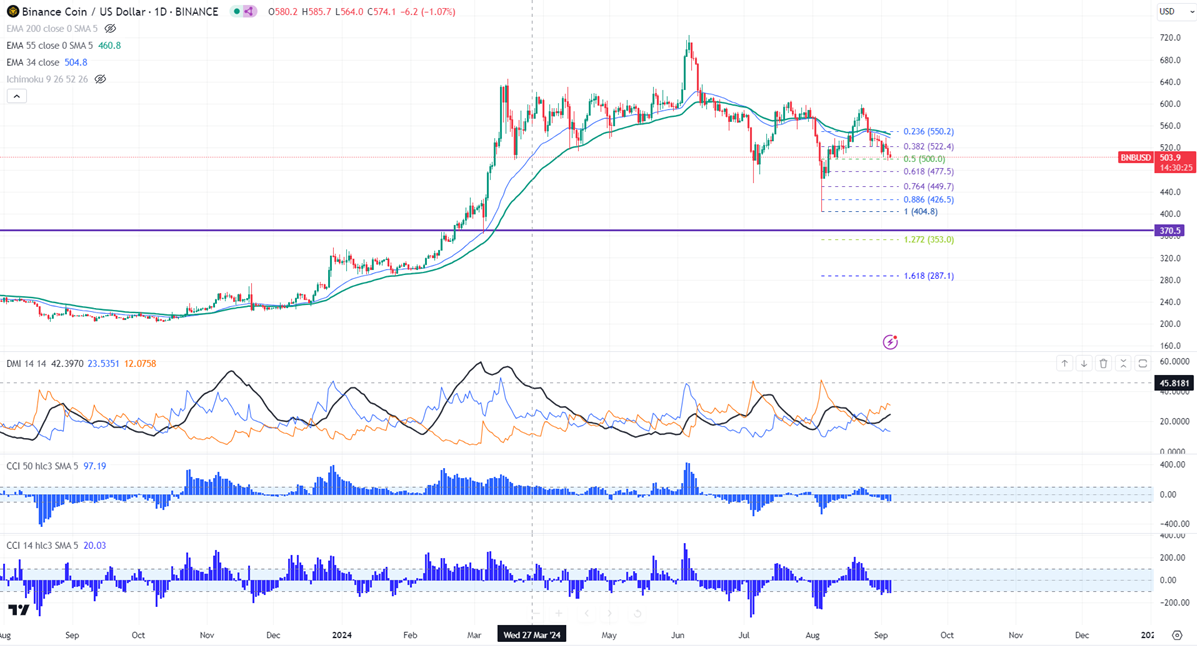The height and width of the screenshot is (646, 1197).
Task: Click the EMA 55 value 460.8
Action: tap(109, 45)
